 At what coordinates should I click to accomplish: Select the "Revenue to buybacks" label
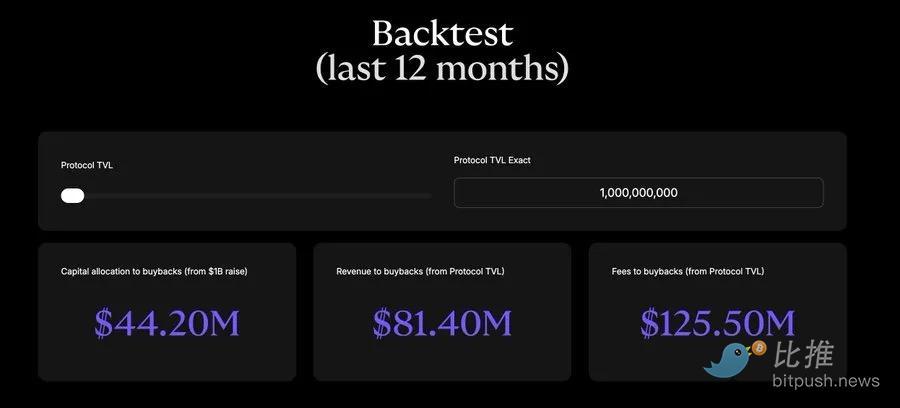pyautogui.click(x=420, y=271)
